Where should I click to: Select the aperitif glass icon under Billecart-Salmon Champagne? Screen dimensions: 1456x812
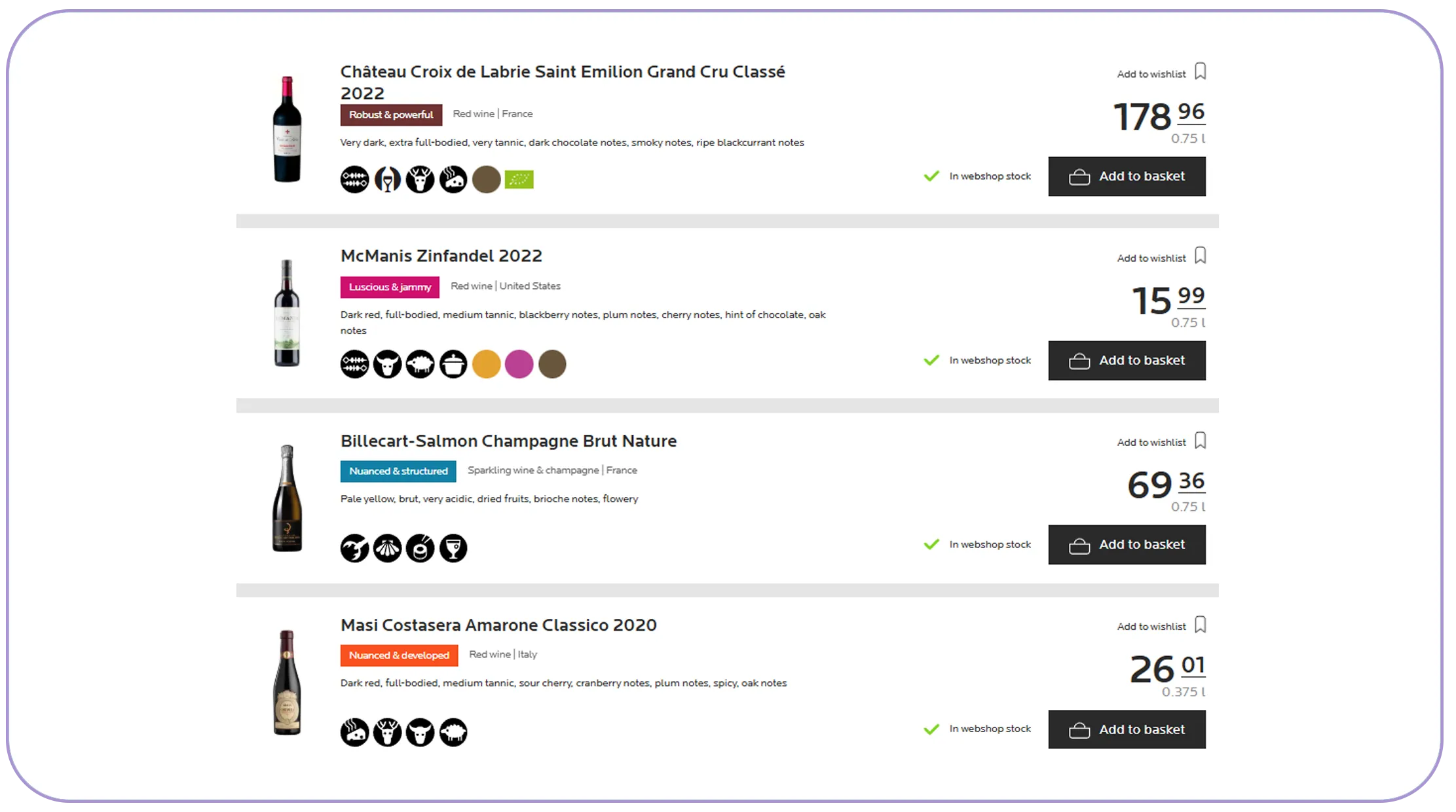click(x=453, y=548)
